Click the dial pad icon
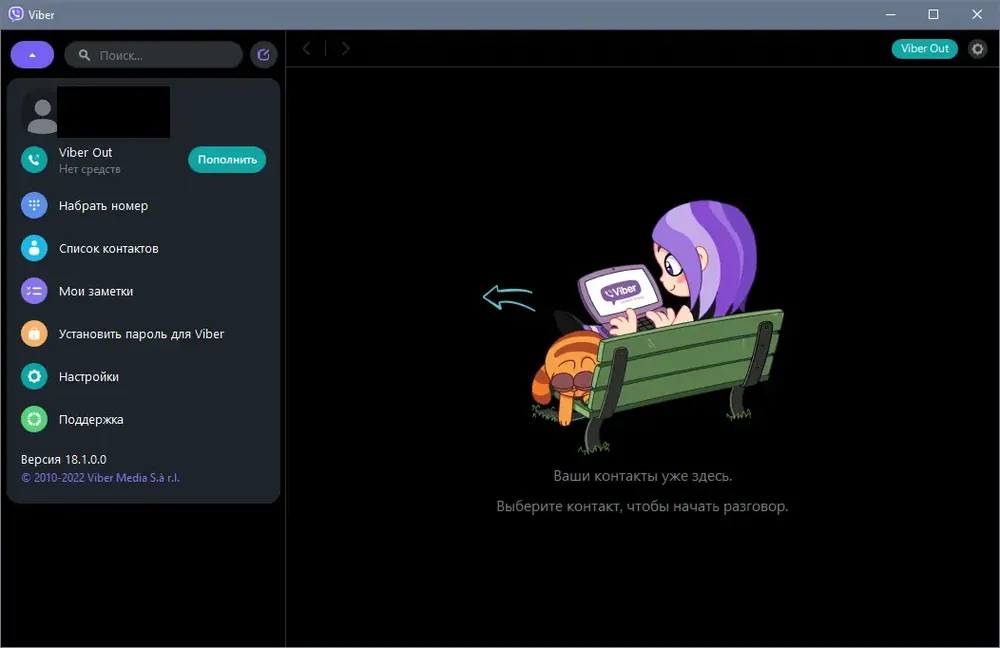1000x648 pixels. tap(34, 205)
